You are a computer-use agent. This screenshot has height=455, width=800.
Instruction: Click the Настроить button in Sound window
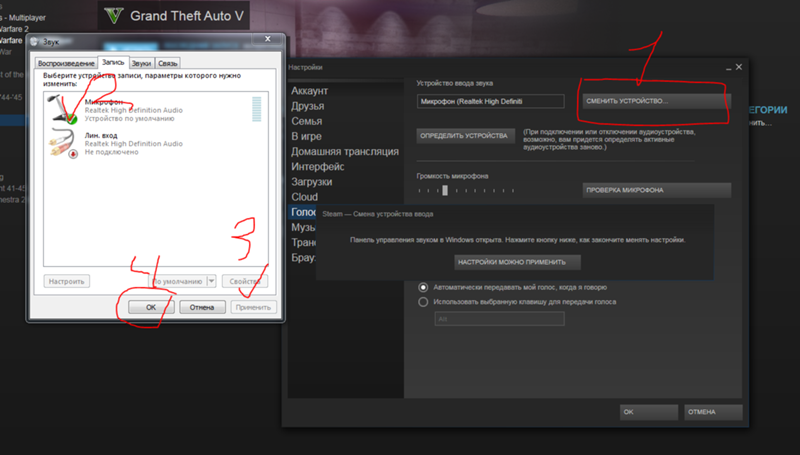point(66,281)
